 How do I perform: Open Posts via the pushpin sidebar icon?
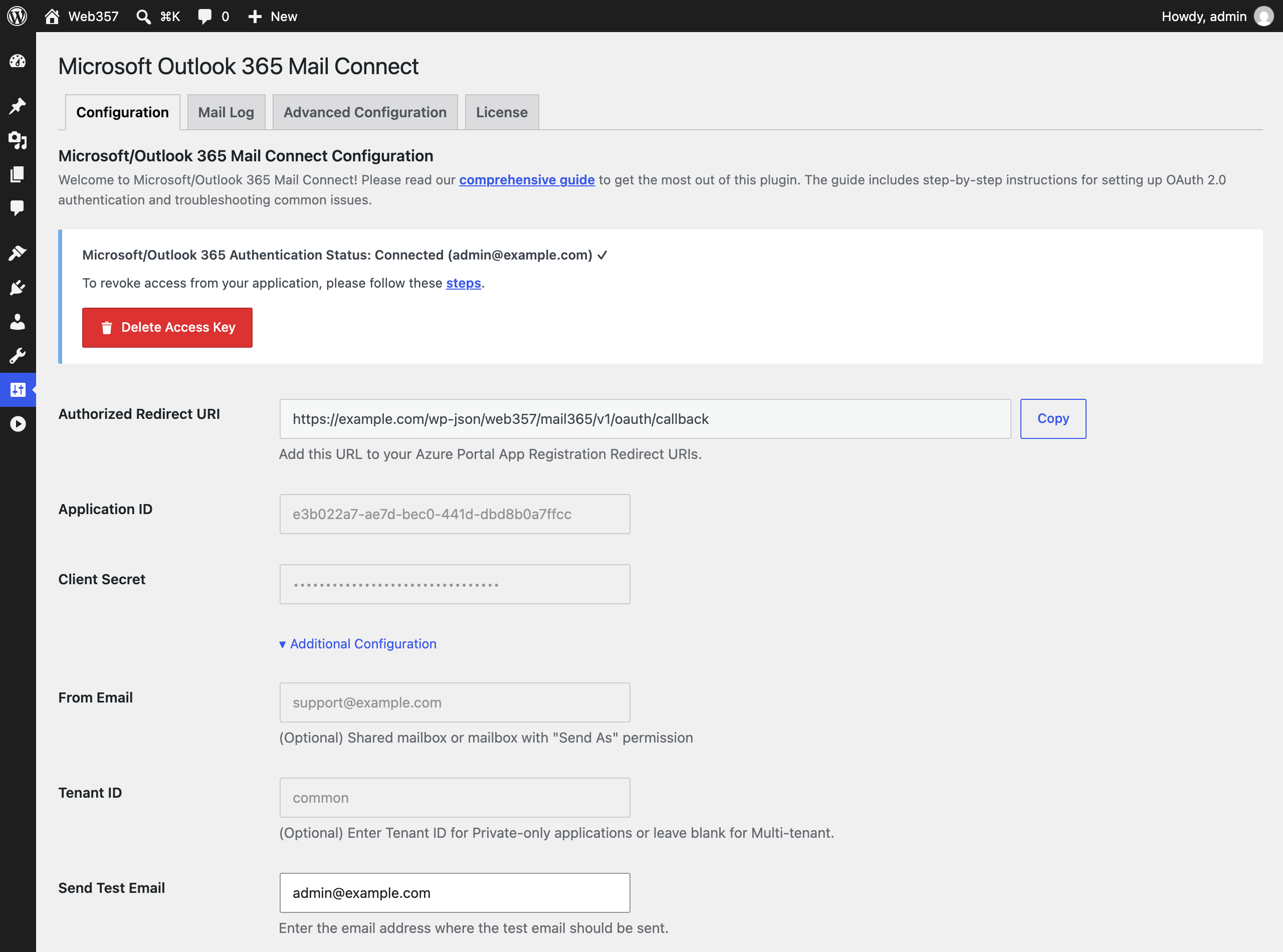tap(18, 106)
